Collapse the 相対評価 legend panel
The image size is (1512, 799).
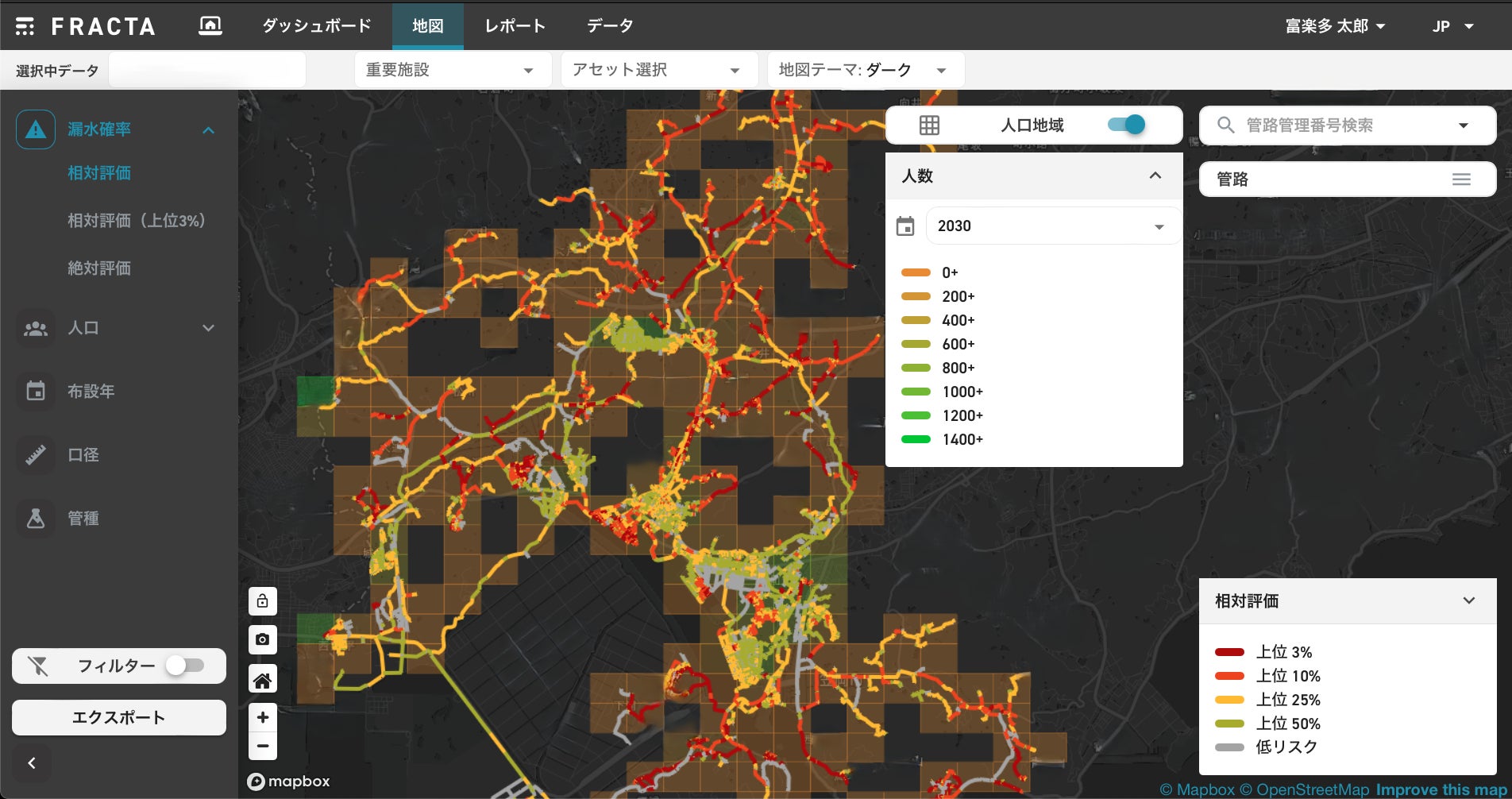pyautogui.click(x=1468, y=600)
